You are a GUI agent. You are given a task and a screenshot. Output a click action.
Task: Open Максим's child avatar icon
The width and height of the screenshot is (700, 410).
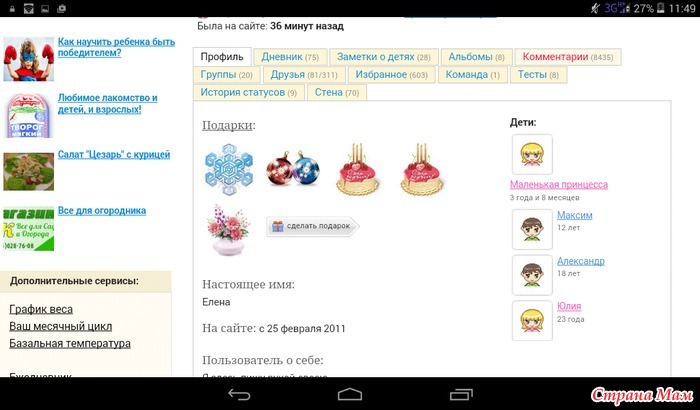click(532, 229)
